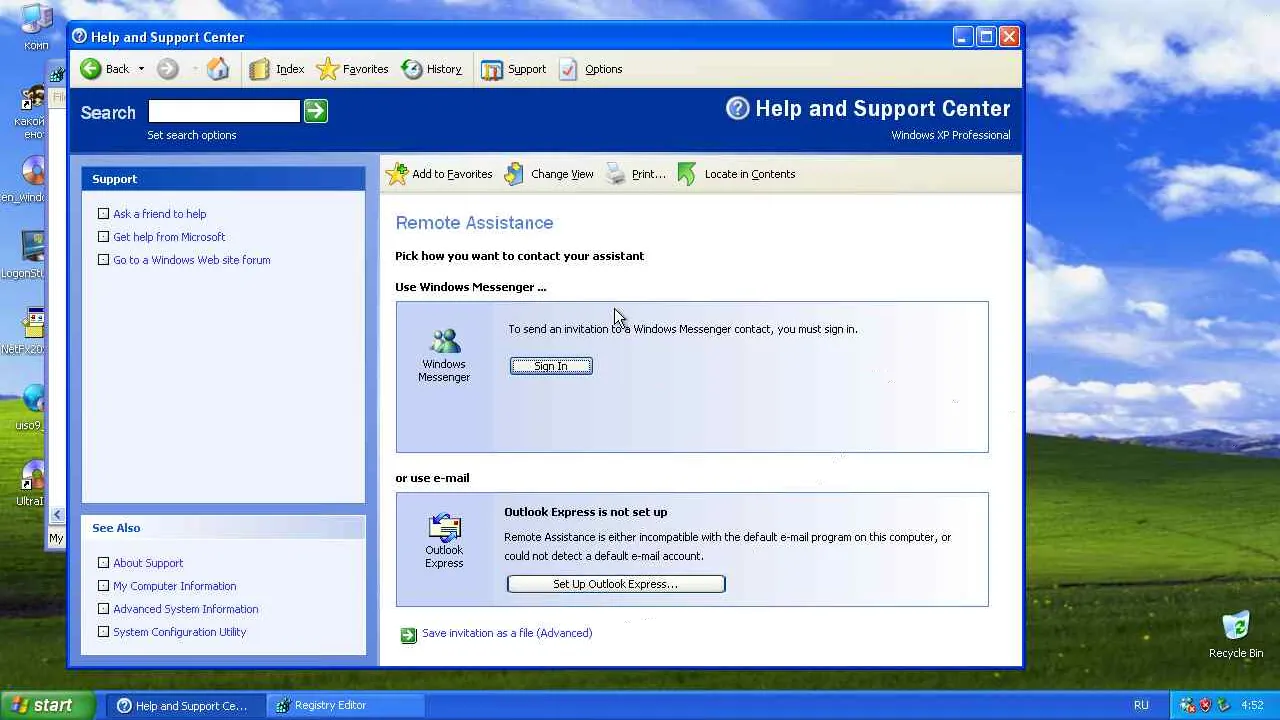The height and width of the screenshot is (720, 1280).
Task: Click the left scroll arrow in the background window
Action: pos(57,515)
